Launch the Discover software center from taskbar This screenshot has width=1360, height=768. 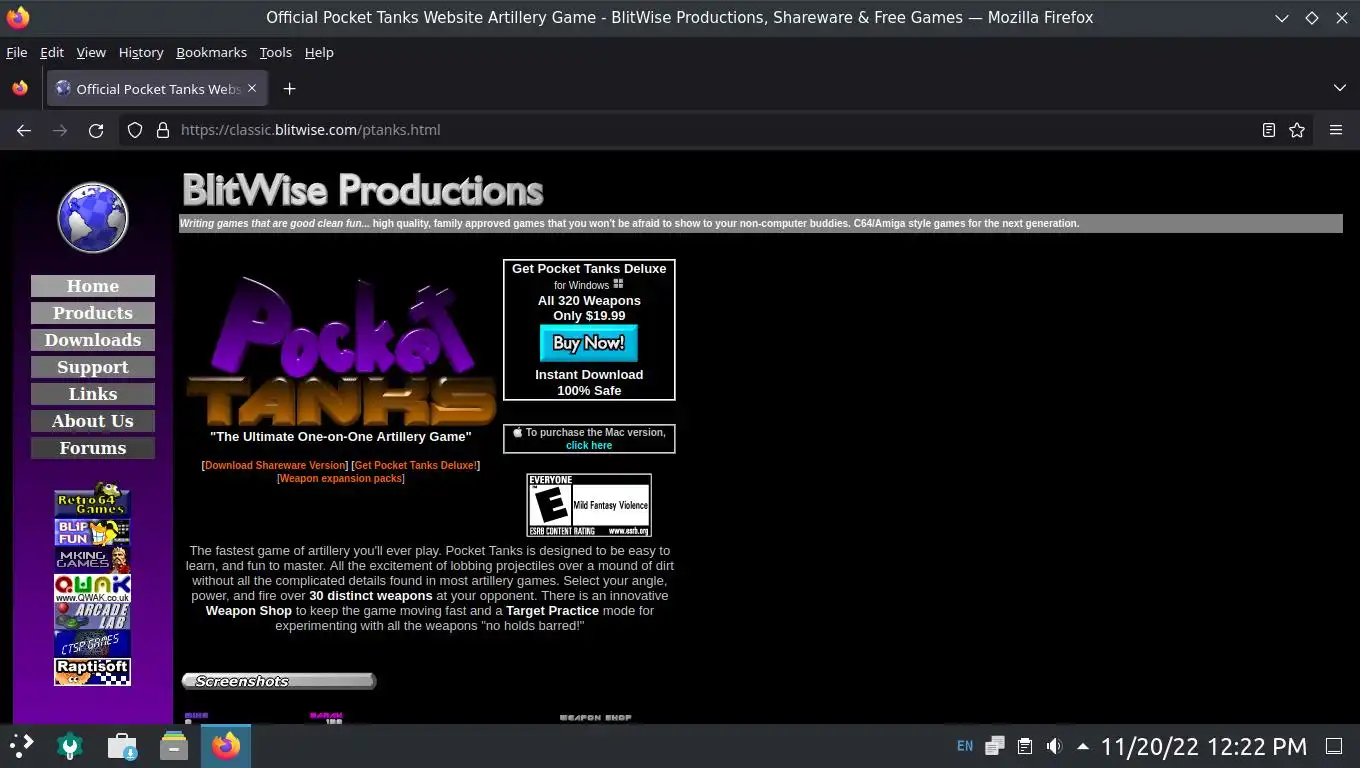tap(70, 745)
